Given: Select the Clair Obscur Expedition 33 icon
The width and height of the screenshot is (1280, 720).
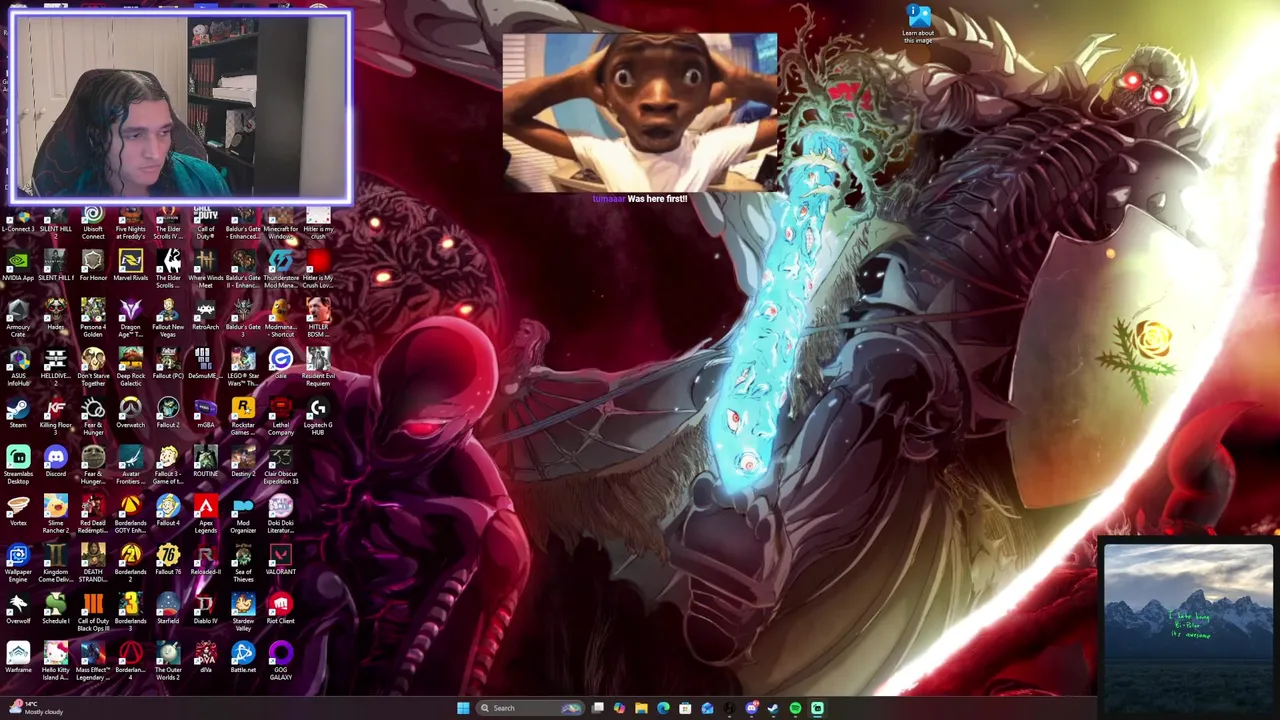Looking at the screenshot, I should tap(280, 467).
